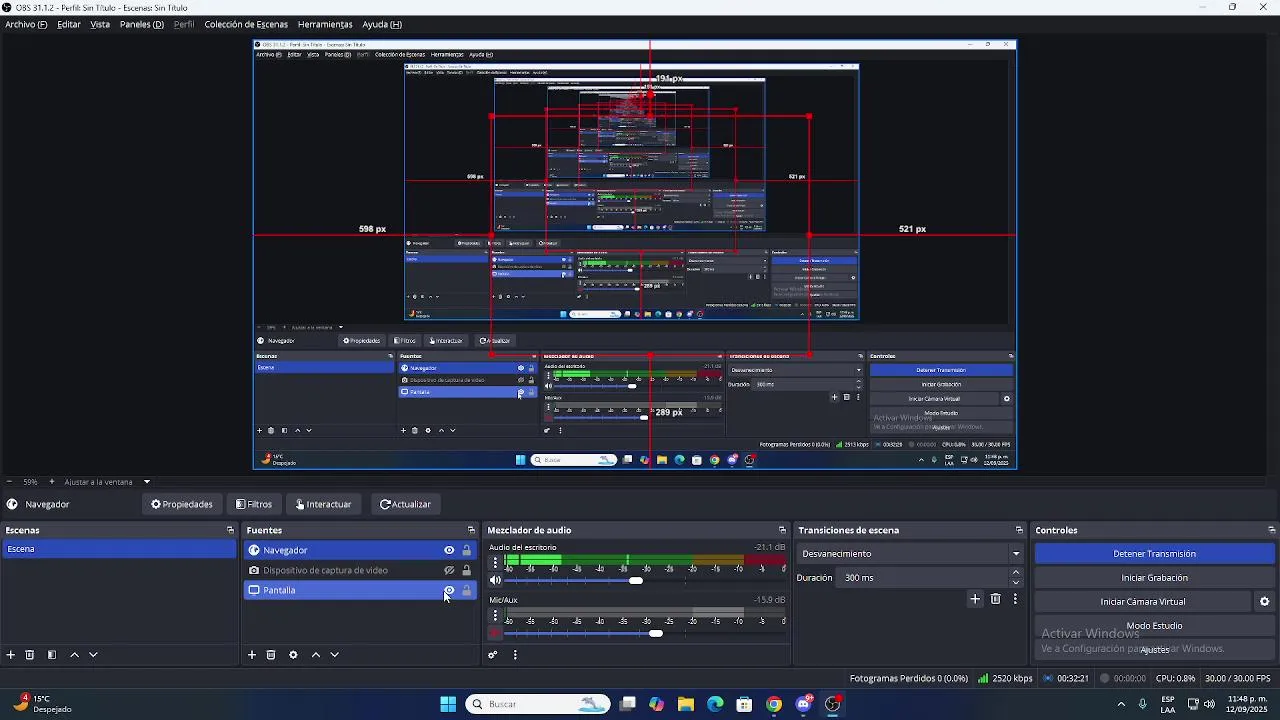The image size is (1280, 720).
Task: Show hidden system tray icons chevron
Action: 1121,704
